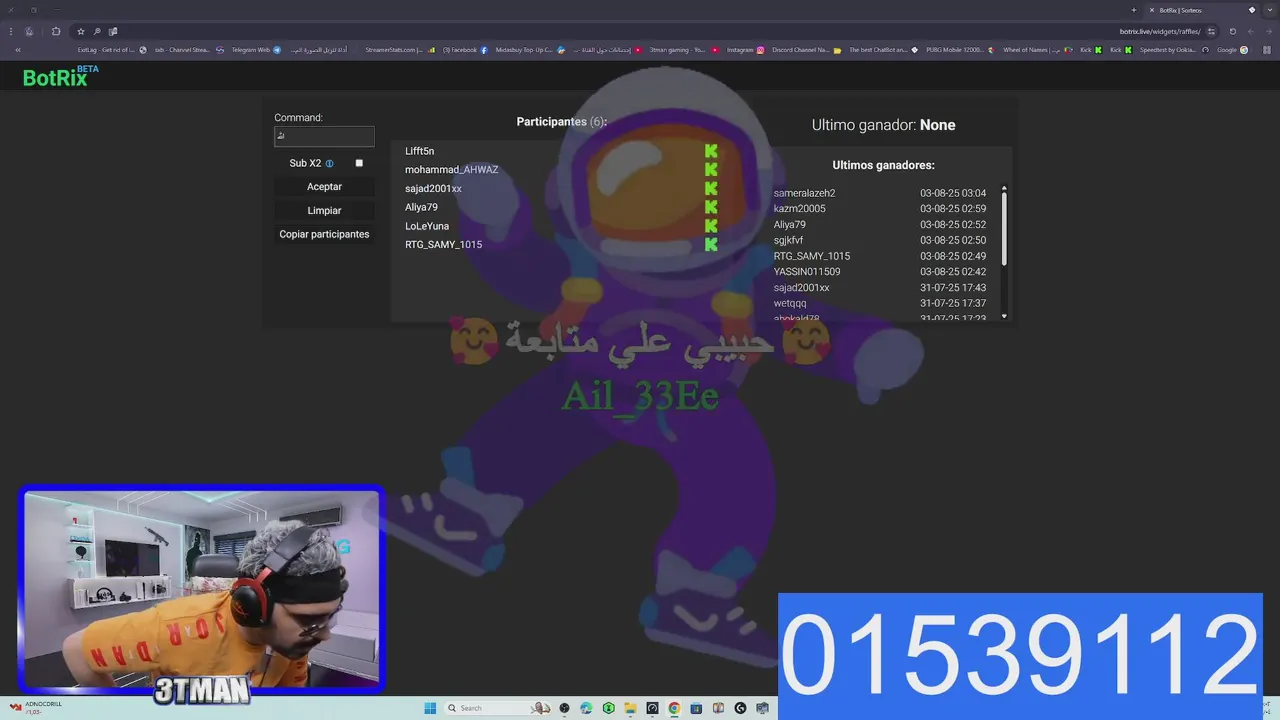This screenshot has height=720, width=1280.
Task: Click Copiar participantes button
Action: [324, 234]
